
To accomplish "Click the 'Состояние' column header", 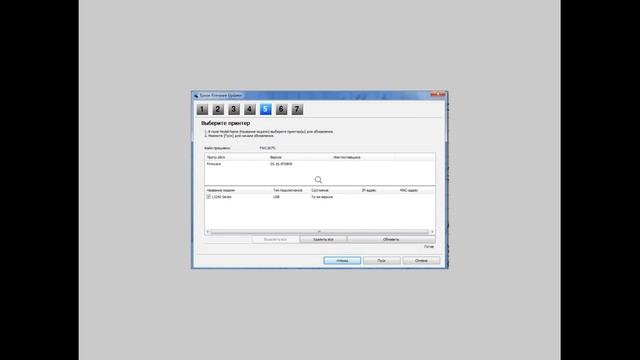I will click(x=320, y=190).
